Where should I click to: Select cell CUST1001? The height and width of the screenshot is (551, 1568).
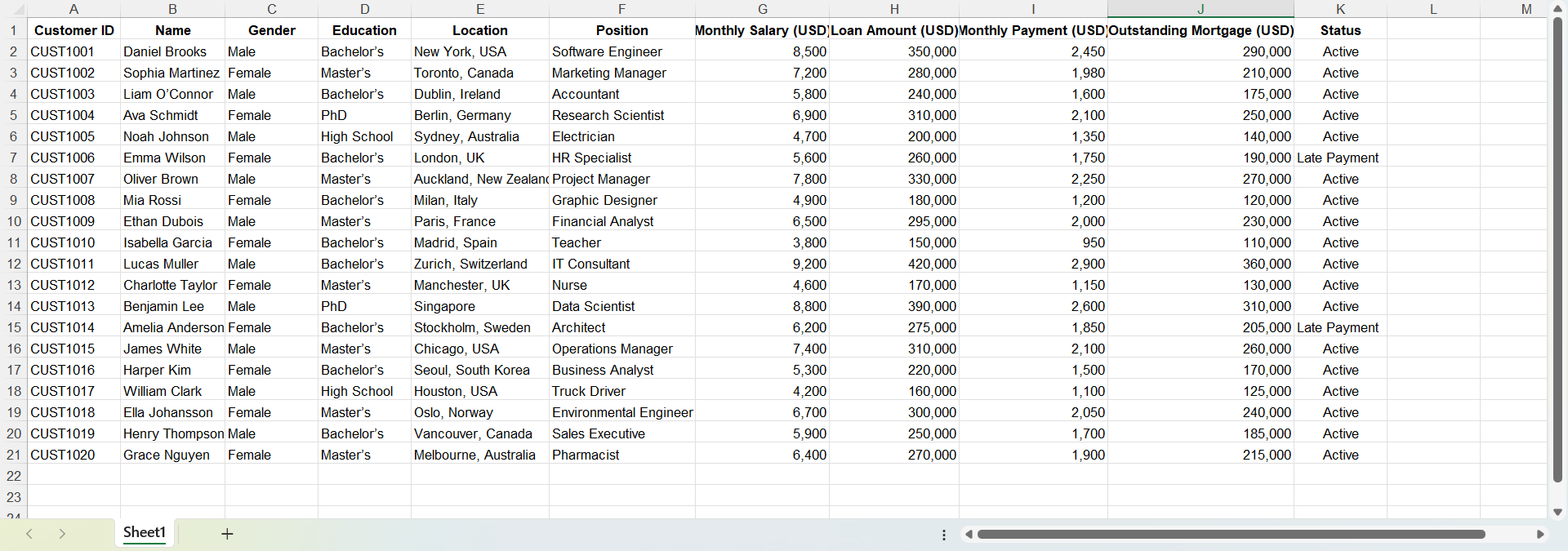tap(73, 51)
